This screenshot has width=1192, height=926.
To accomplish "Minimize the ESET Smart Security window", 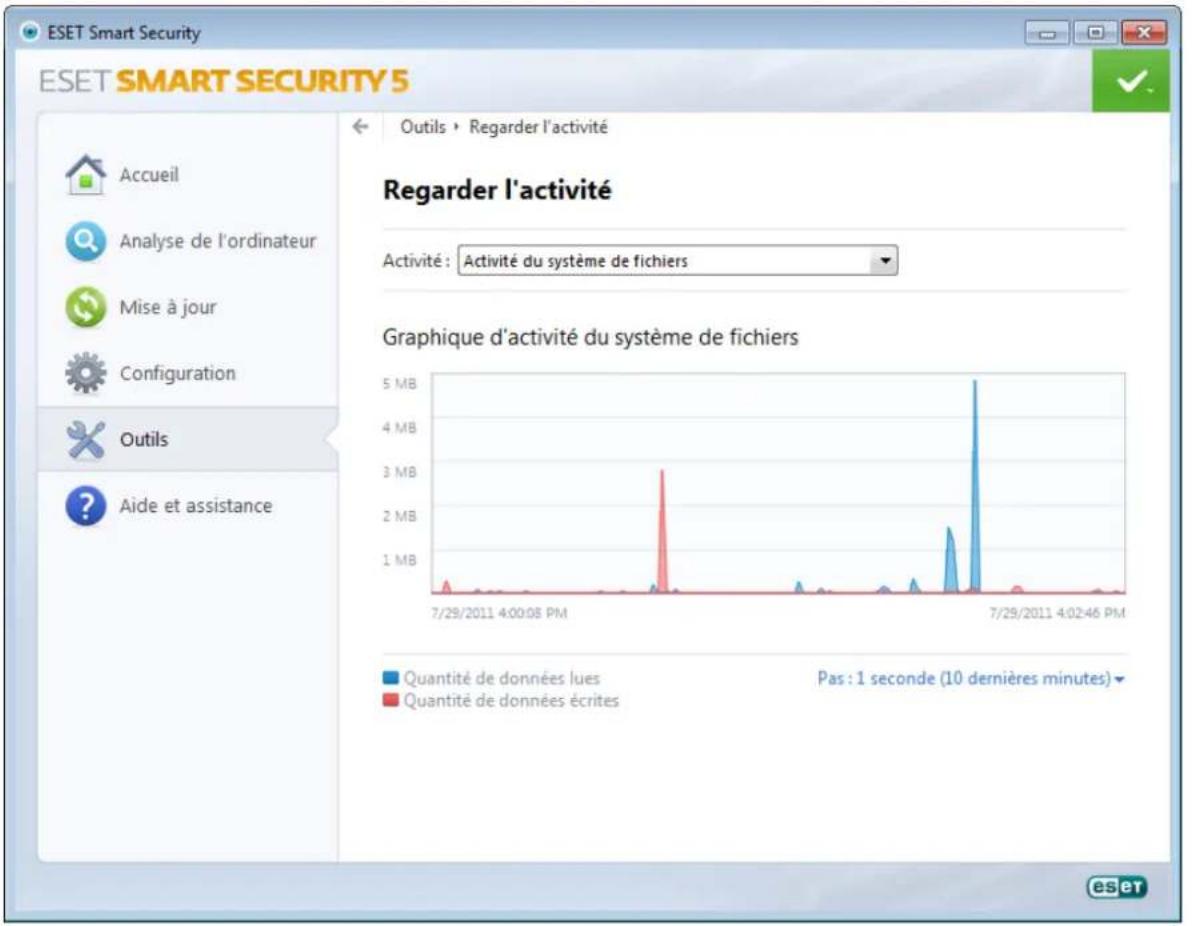I will click(x=1047, y=33).
